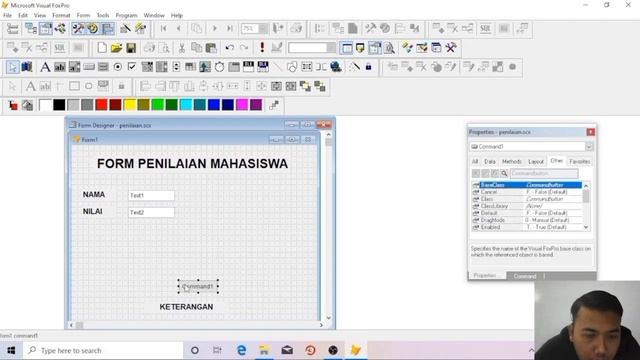Image resolution: width=640 pixels, height=360 pixels.
Task: Open File Explorer from taskbar
Action: (x=264, y=350)
